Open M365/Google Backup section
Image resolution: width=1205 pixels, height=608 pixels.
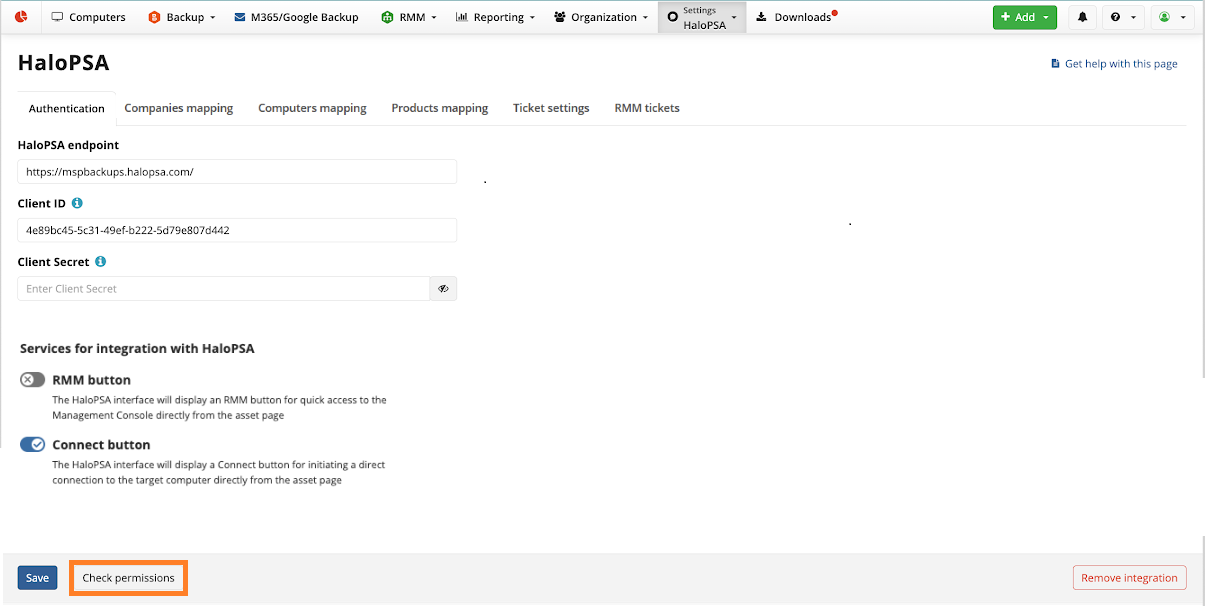(296, 17)
